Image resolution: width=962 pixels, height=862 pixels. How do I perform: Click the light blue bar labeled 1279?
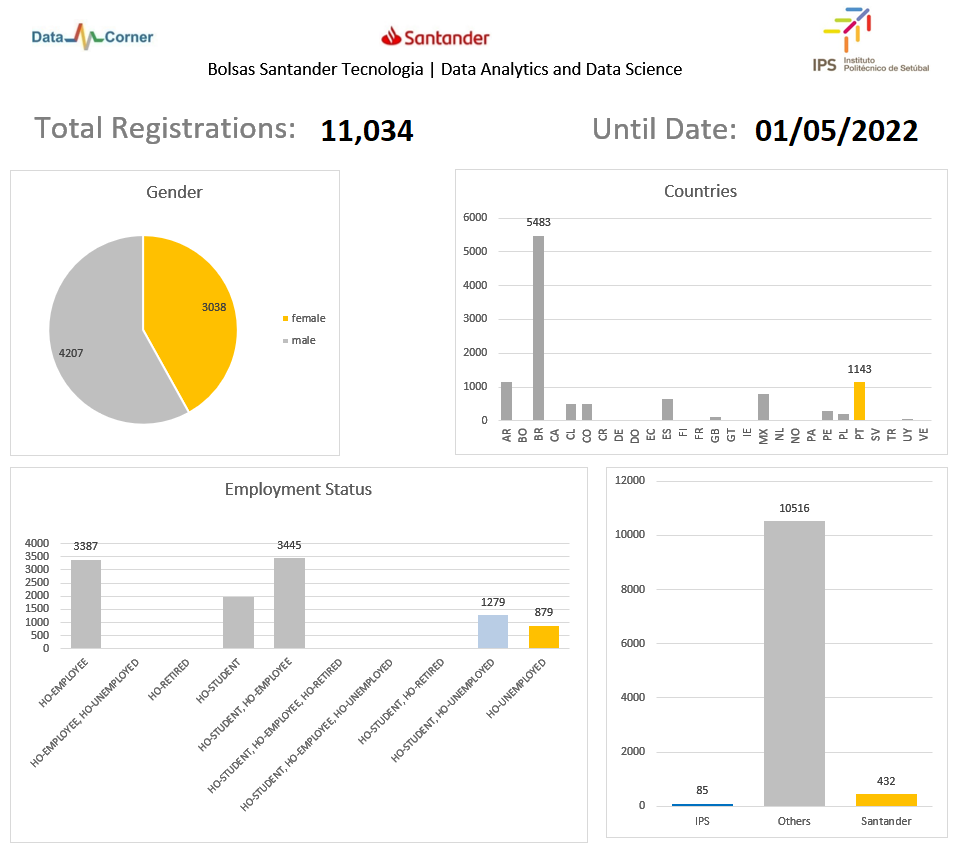coord(493,631)
